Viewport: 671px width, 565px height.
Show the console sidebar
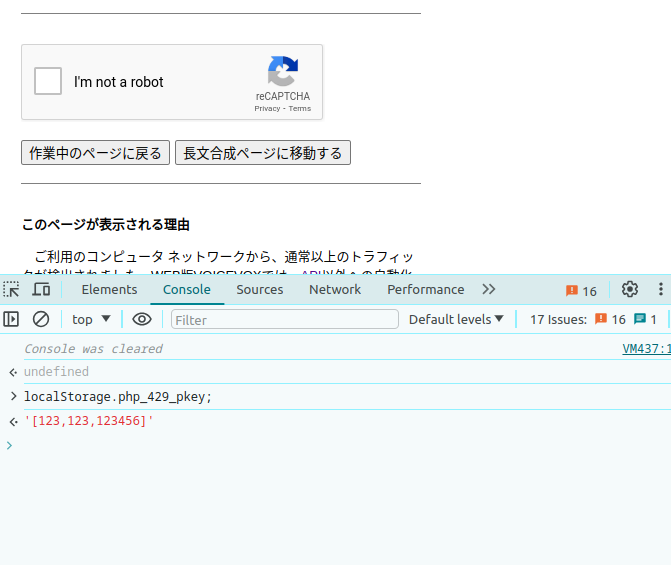12,319
